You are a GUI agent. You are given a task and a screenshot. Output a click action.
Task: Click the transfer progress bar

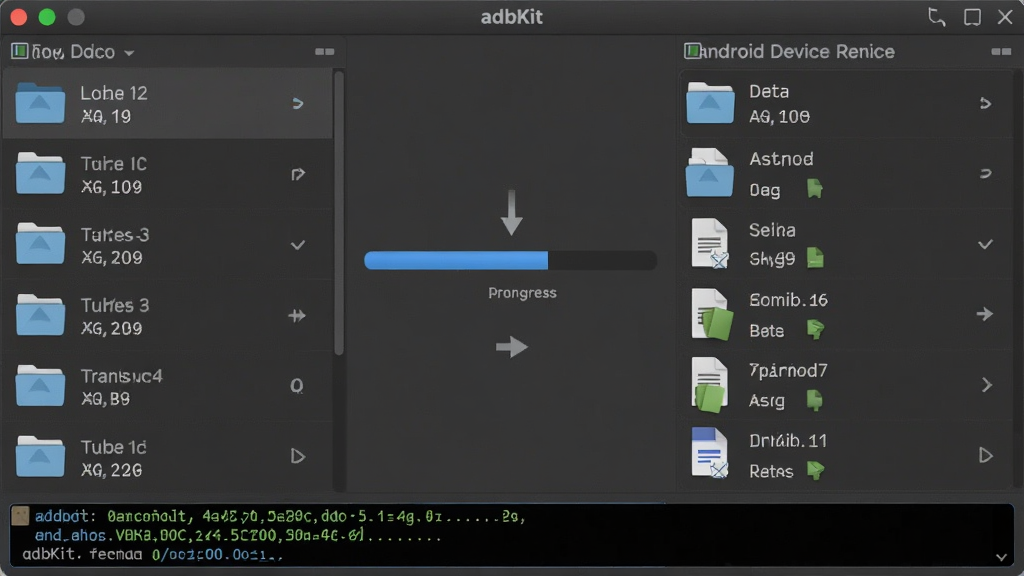pyautogui.click(x=510, y=260)
